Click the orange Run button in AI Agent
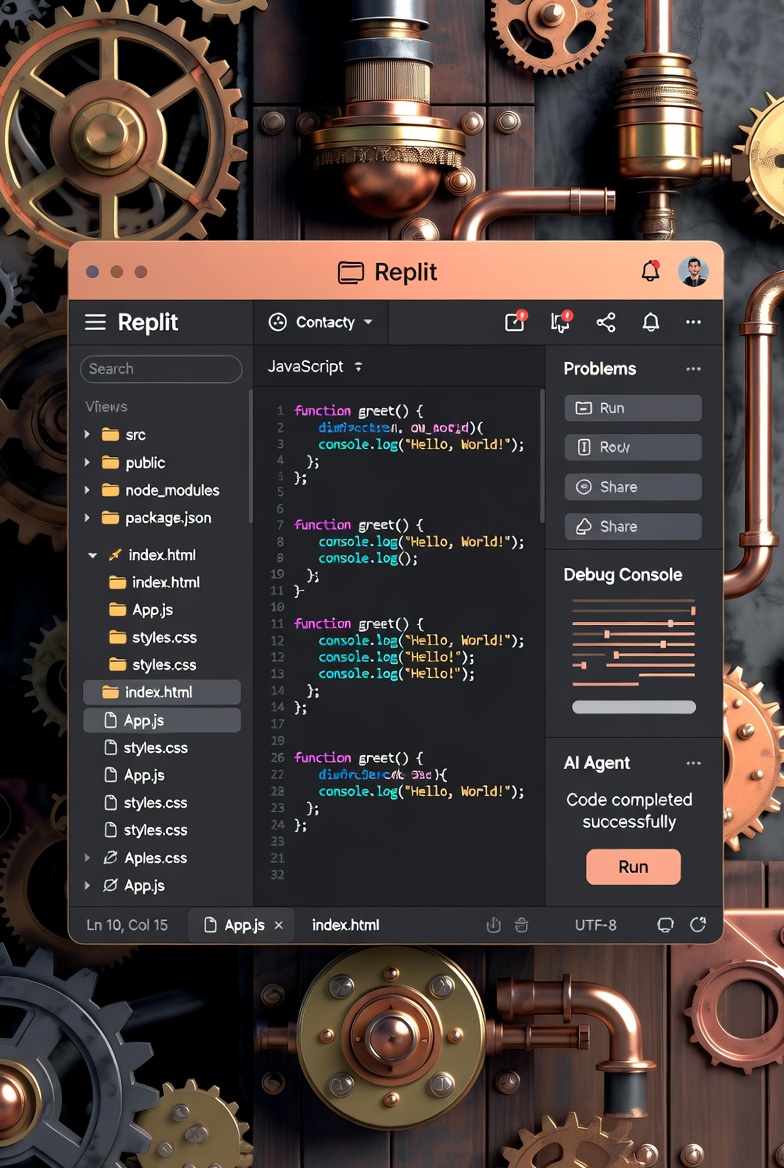 tap(633, 867)
